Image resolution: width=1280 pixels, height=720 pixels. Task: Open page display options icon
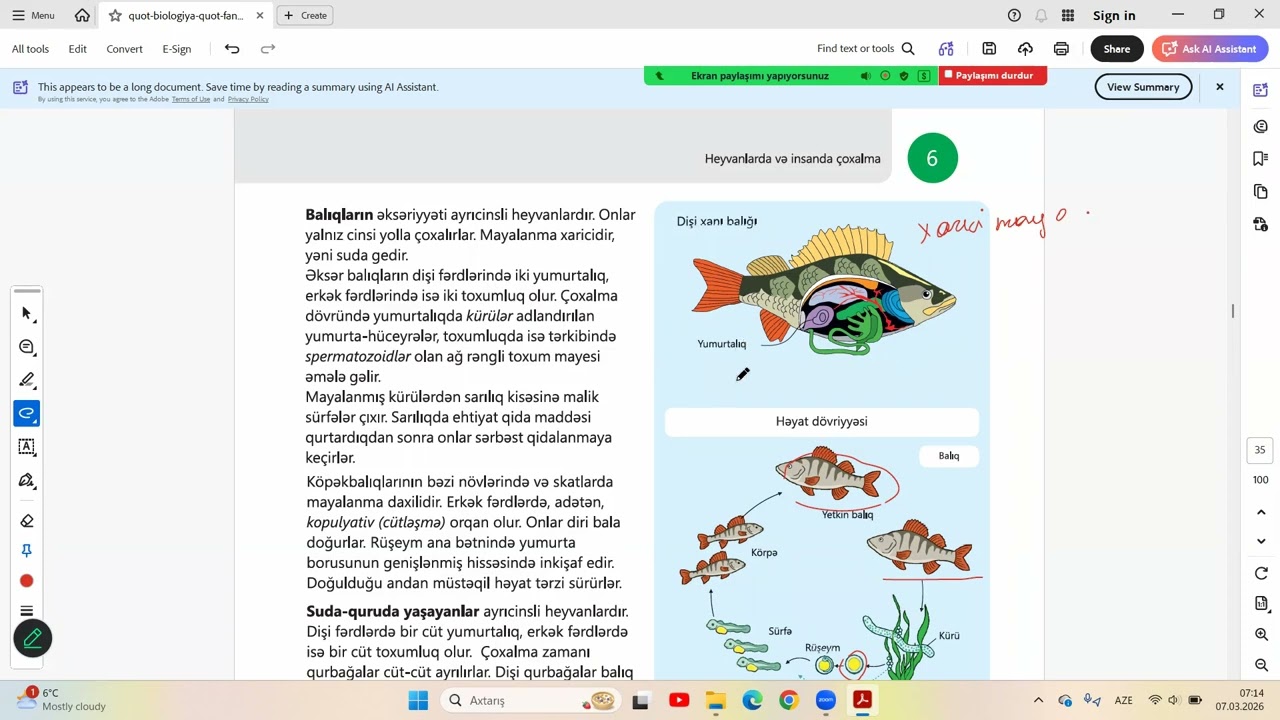click(1261, 603)
